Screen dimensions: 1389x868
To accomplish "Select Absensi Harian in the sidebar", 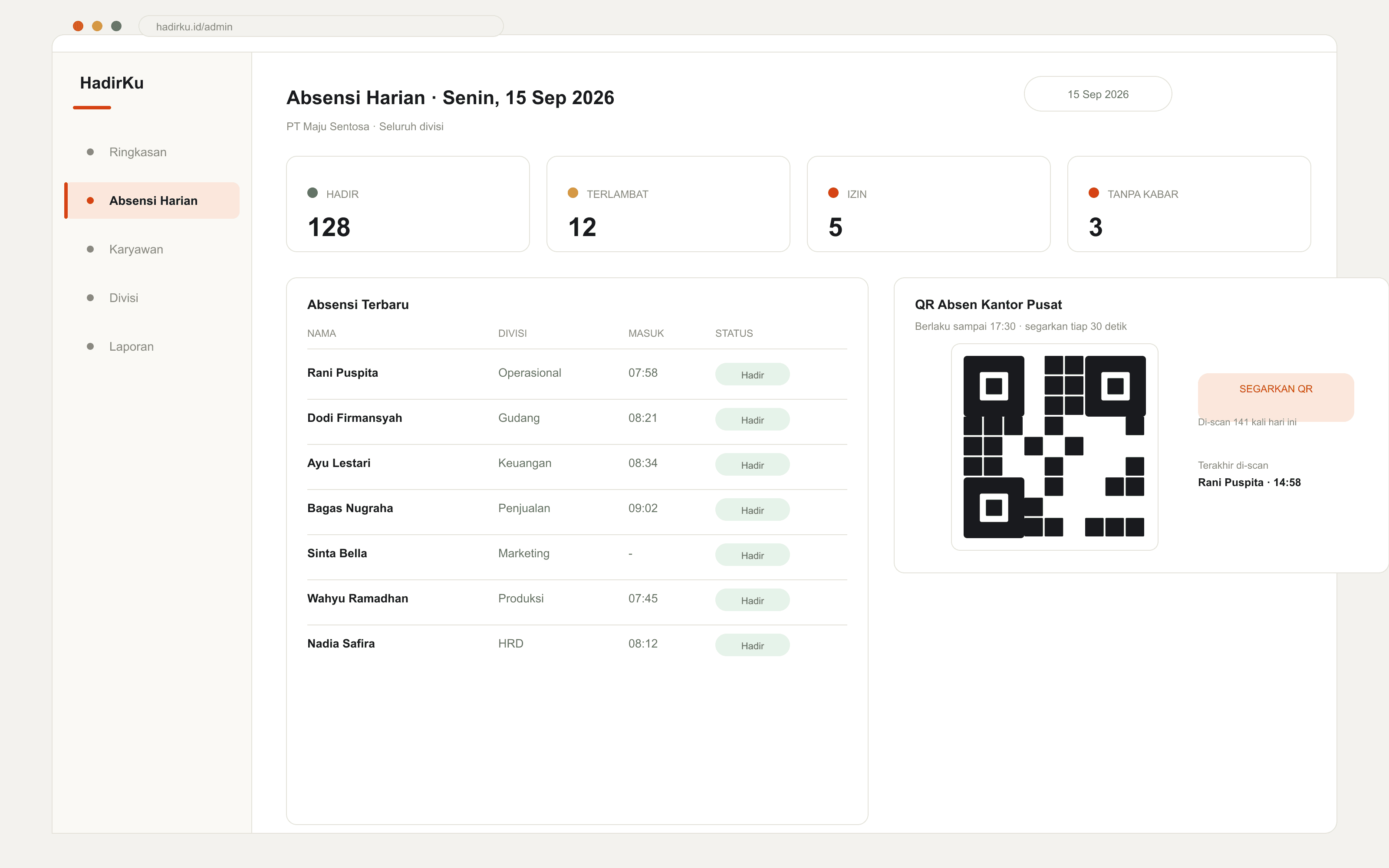I will tap(152, 201).
